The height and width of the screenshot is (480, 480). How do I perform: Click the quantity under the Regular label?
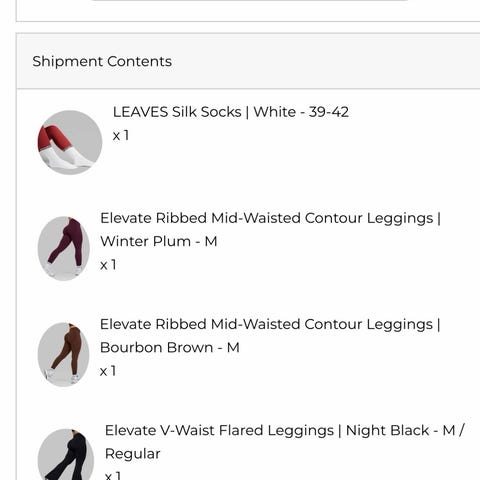(x=113, y=475)
